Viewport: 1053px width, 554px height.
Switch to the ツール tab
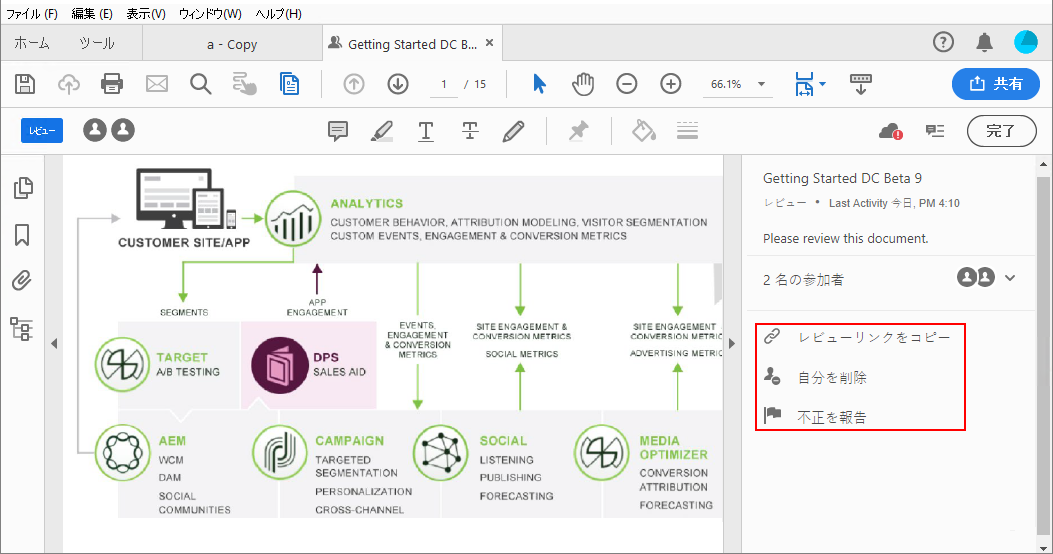97,44
